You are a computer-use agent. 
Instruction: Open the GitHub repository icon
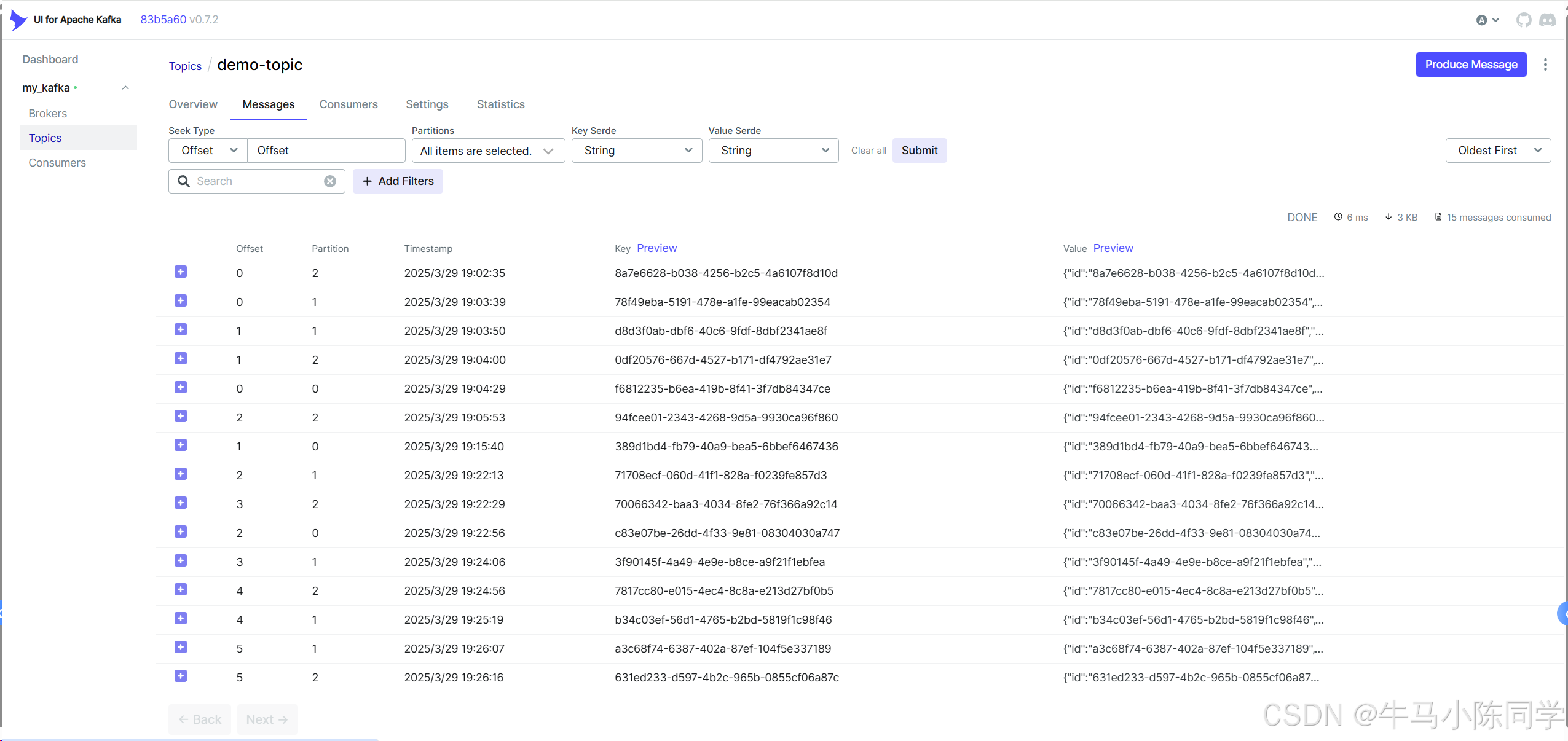point(1523,20)
